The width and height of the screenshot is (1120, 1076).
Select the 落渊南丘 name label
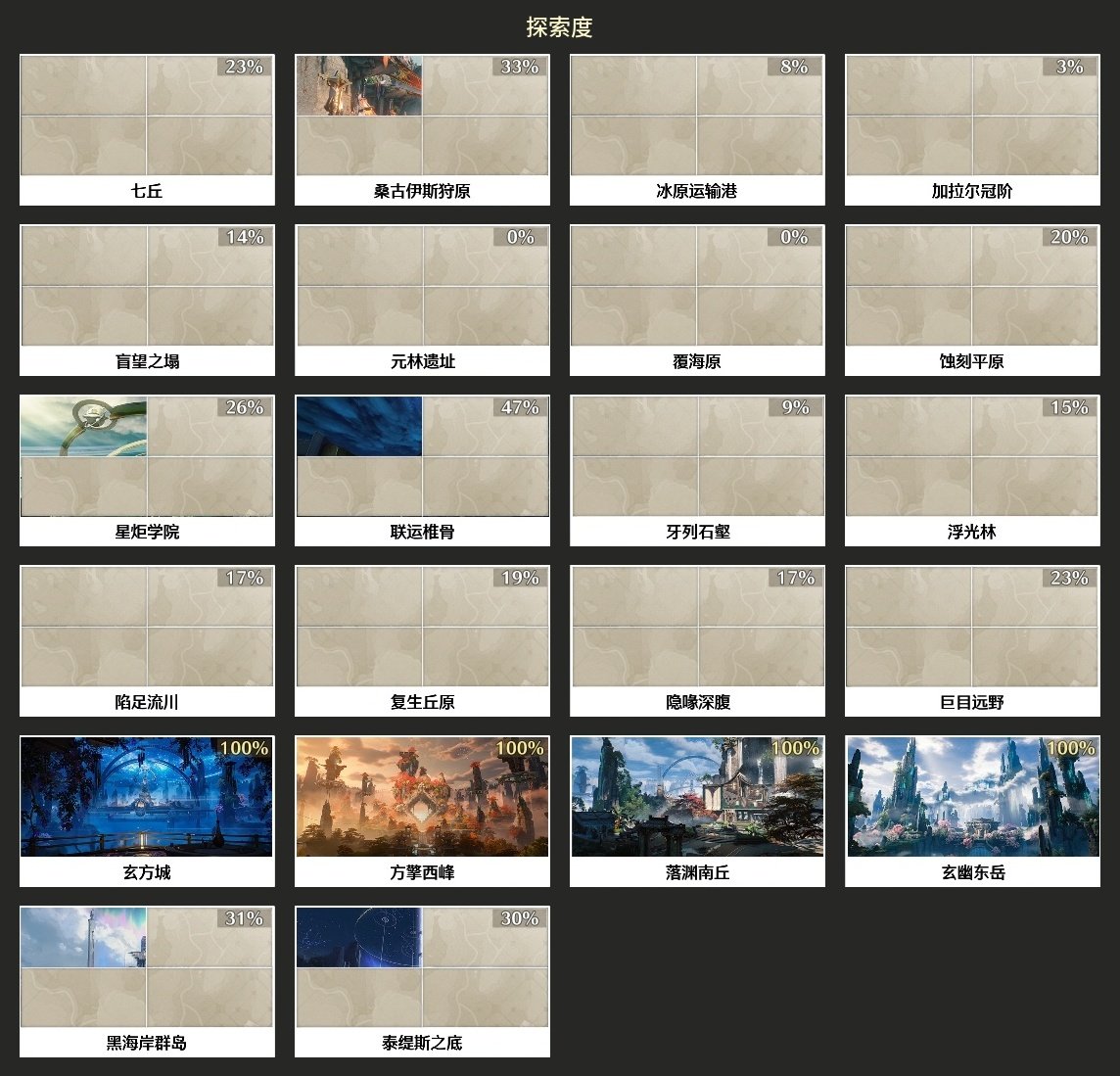click(697, 872)
